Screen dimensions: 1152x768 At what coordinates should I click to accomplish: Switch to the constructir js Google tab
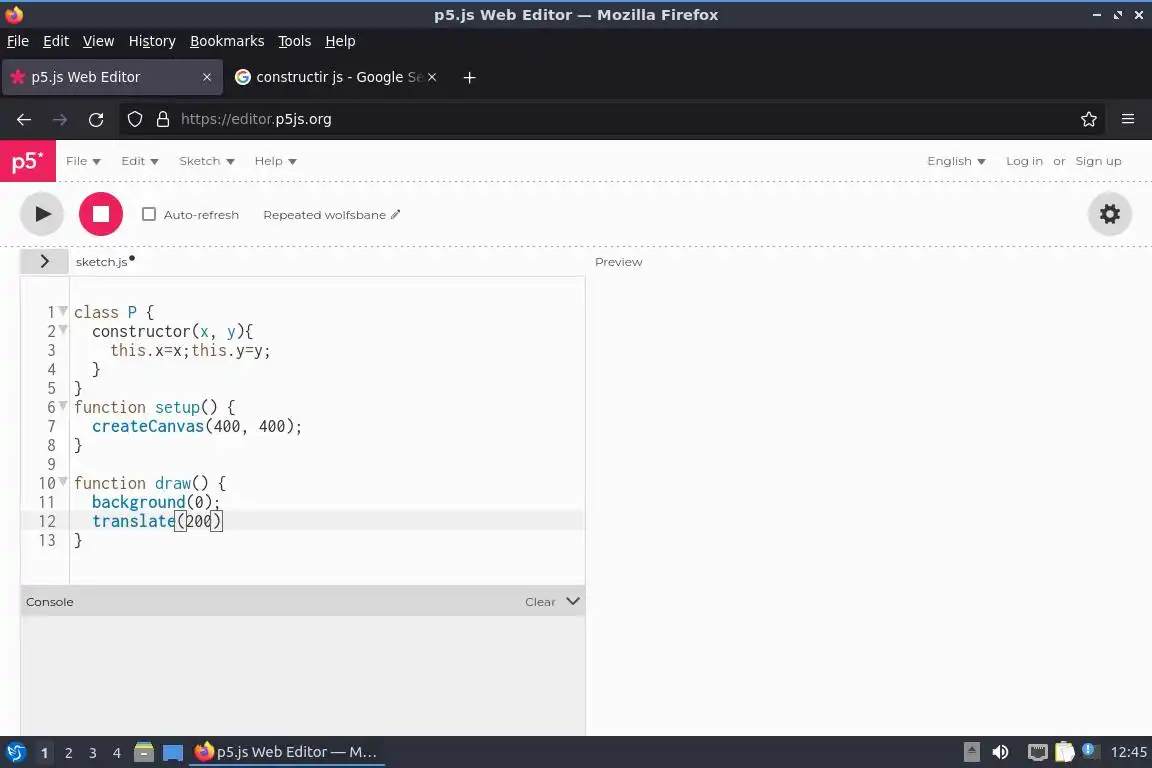click(336, 77)
